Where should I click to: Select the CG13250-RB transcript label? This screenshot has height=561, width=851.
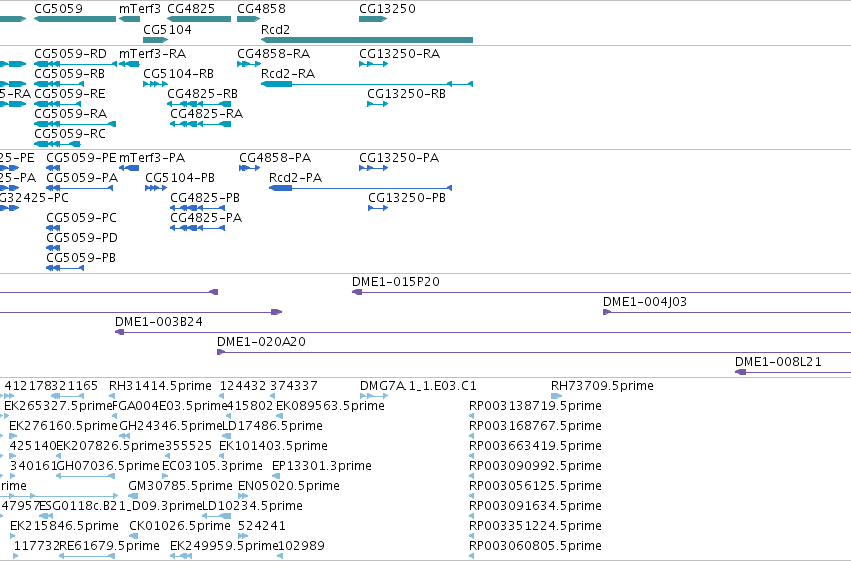pyautogui.click(x=407, y=94)
